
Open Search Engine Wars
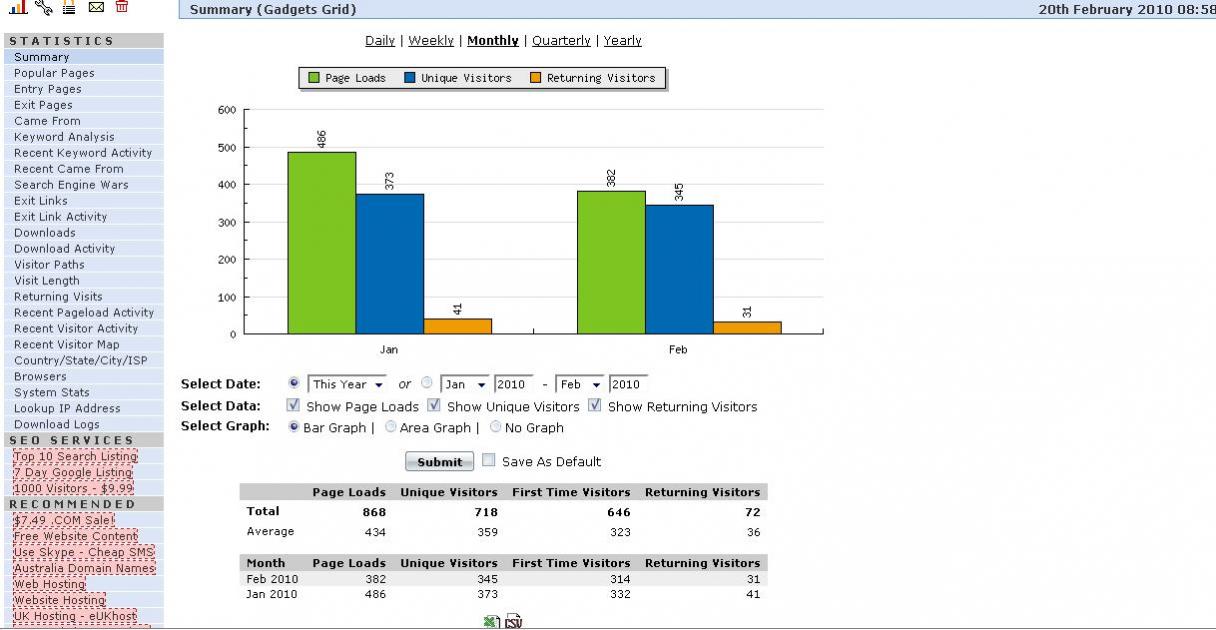click(84, 185)
